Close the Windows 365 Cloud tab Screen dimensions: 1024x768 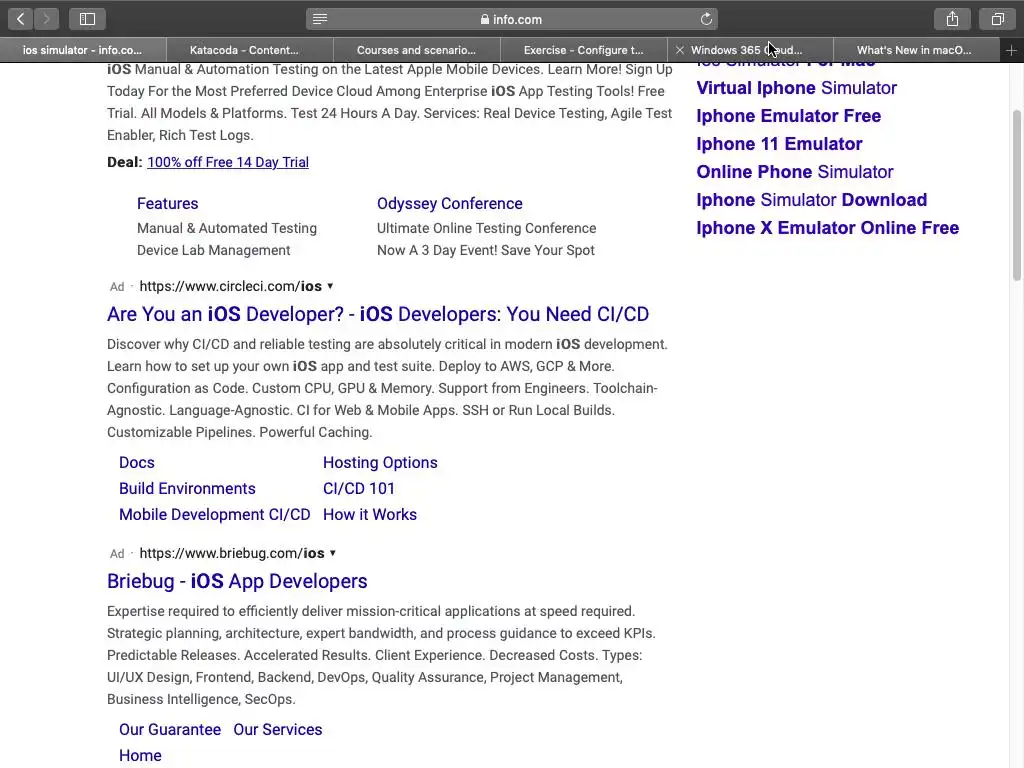680,50
